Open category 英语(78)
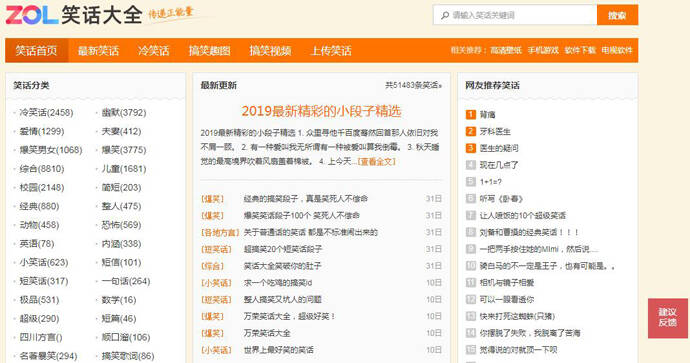 tap(37, 244)
